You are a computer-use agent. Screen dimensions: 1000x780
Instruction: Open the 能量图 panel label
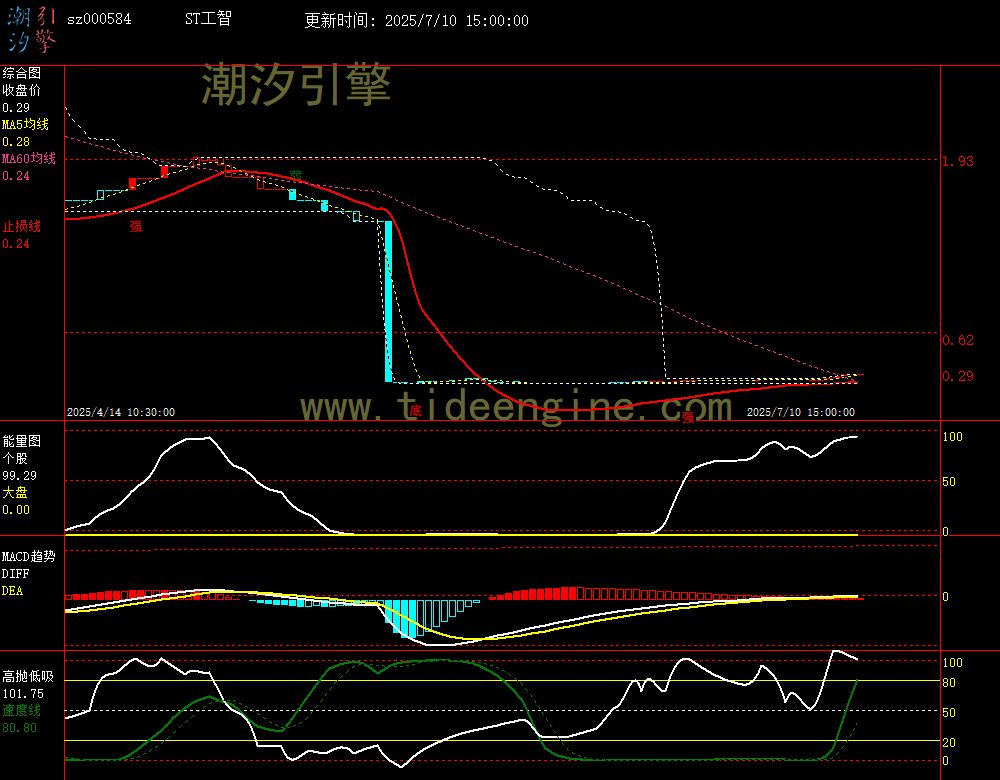pos(21,440)
